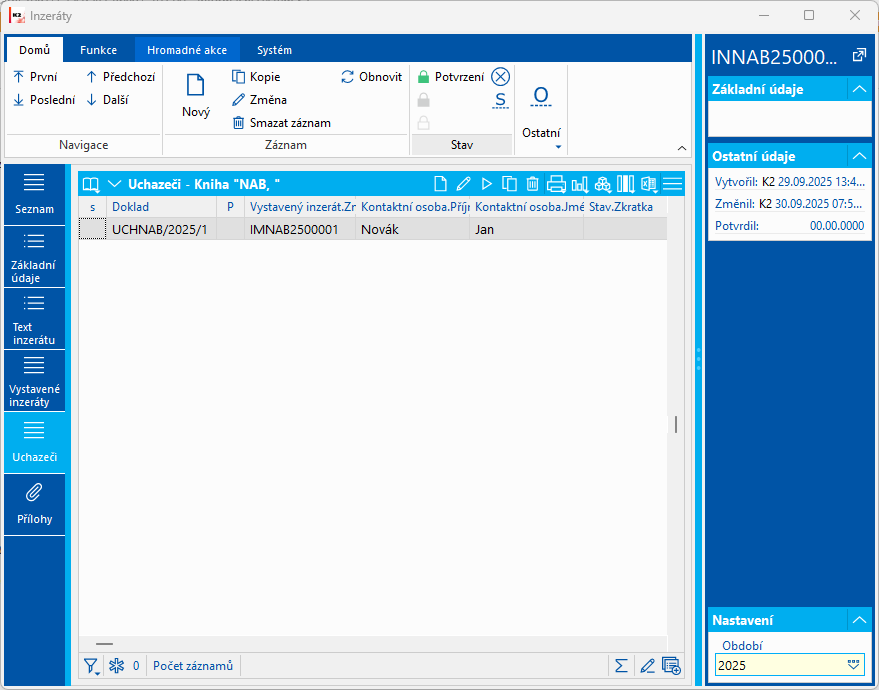The height and width of the screenshot is (690, 879).
Task: Click the pencil edit icon in grid toolbar
Action: (464, 184)
